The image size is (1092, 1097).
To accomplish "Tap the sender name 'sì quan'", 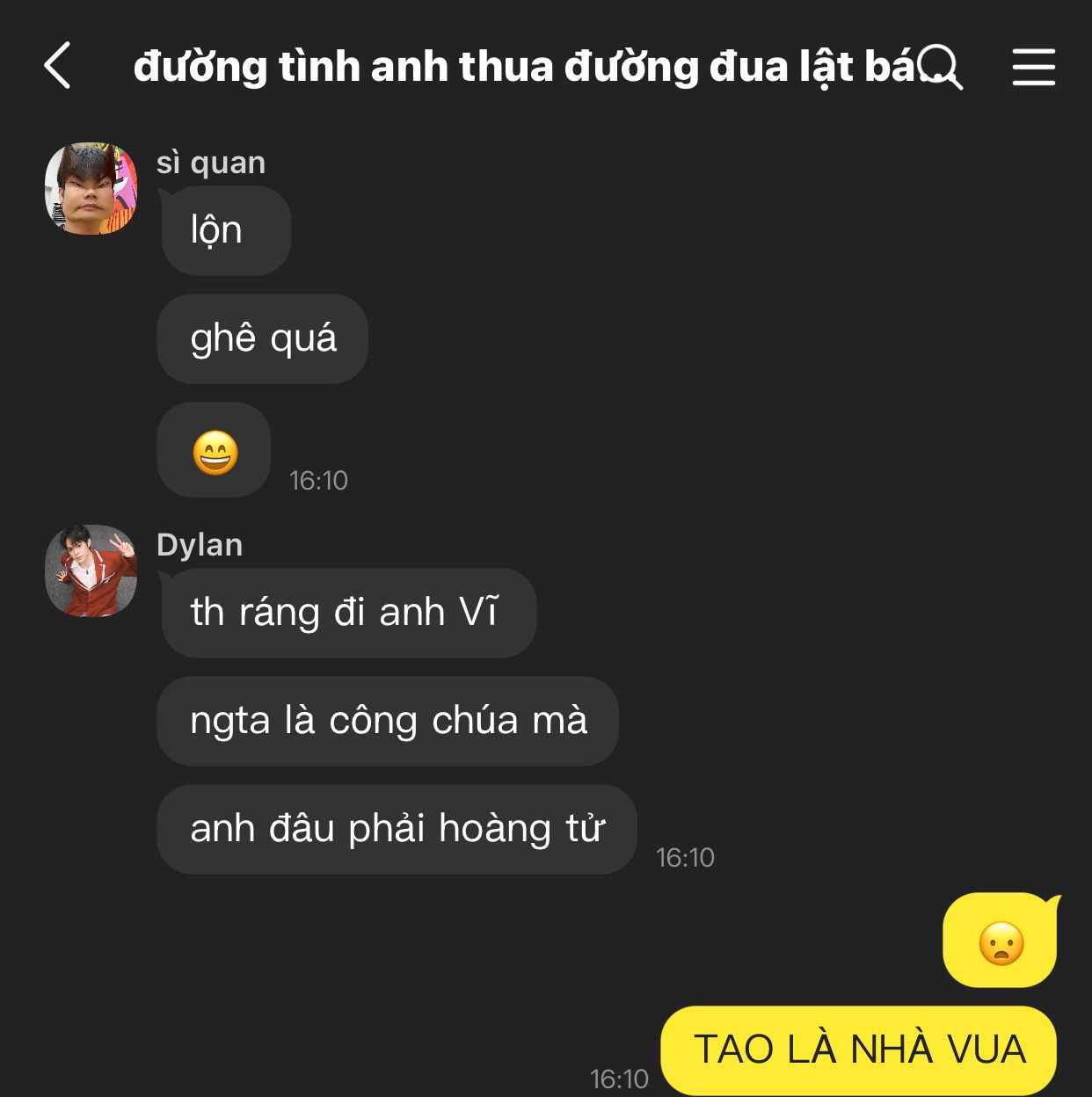I will pyautogui.click(x=211, y=163).
